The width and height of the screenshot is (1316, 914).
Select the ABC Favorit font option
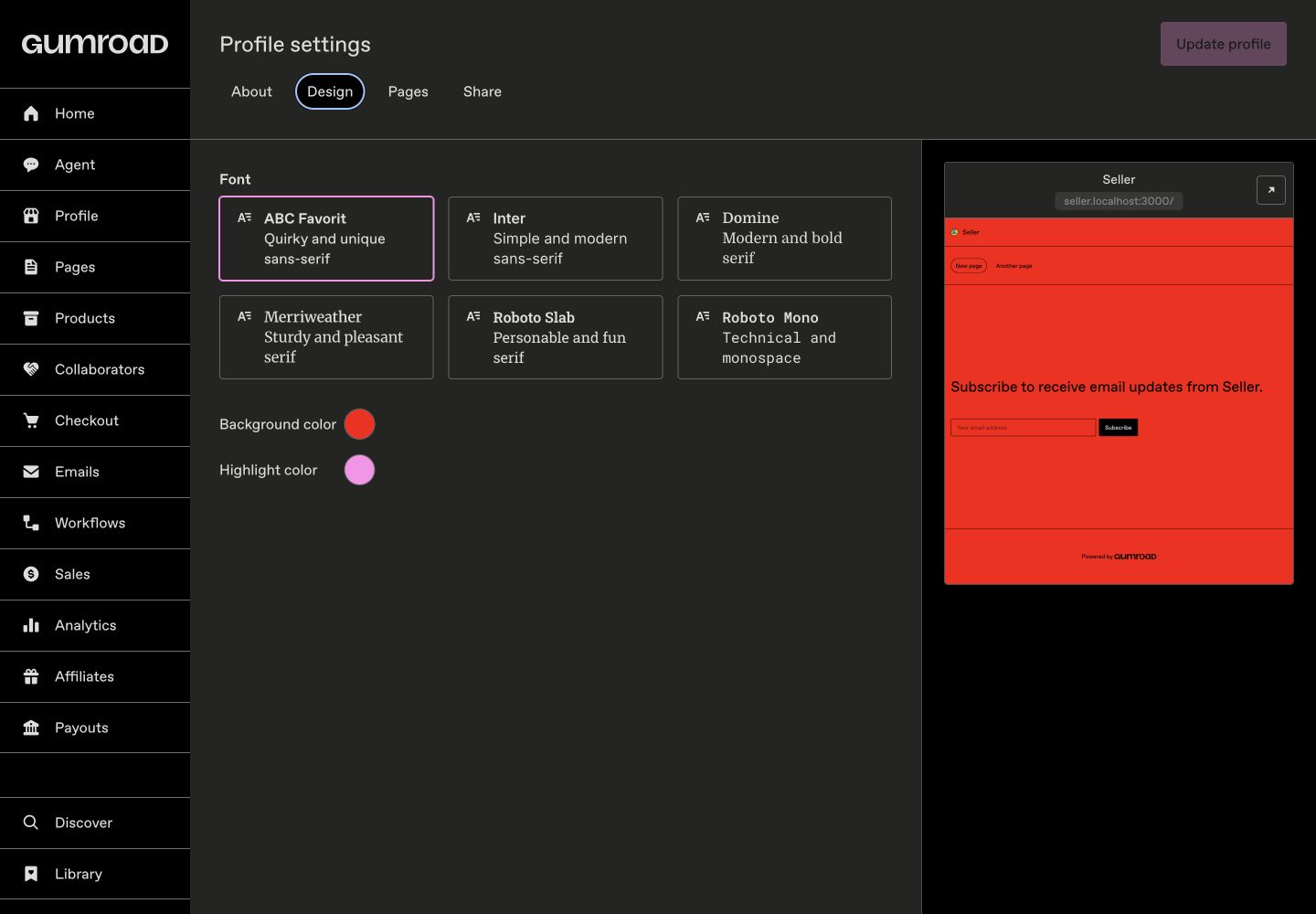tap(326, 239)
